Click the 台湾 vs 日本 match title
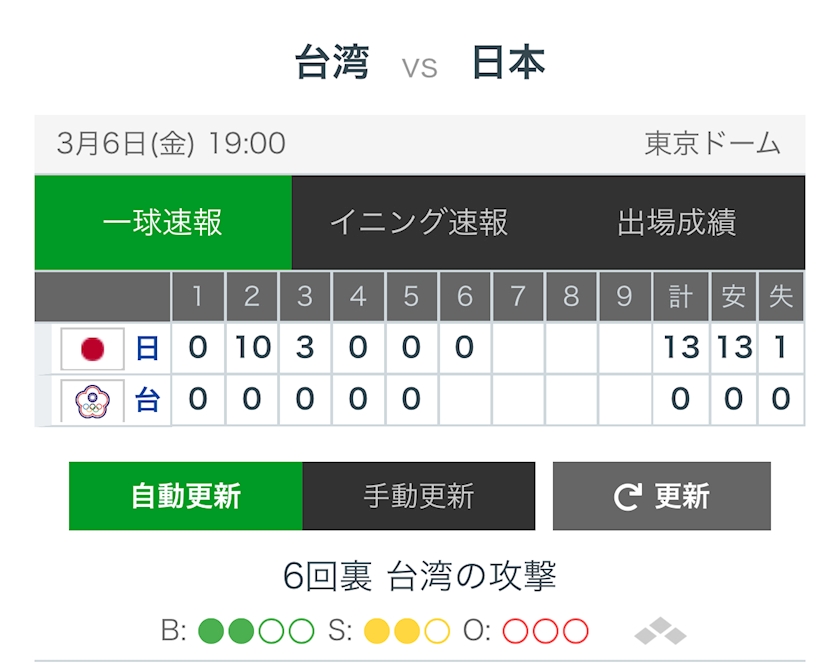840x672 pixels. click(x=420, y=64)
